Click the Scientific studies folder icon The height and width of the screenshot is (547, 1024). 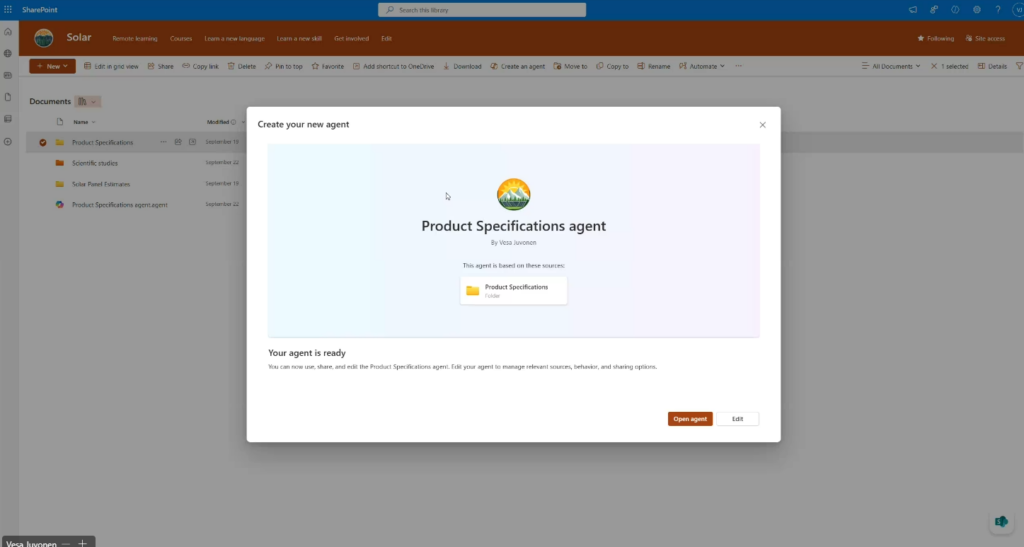pos(59,163)
